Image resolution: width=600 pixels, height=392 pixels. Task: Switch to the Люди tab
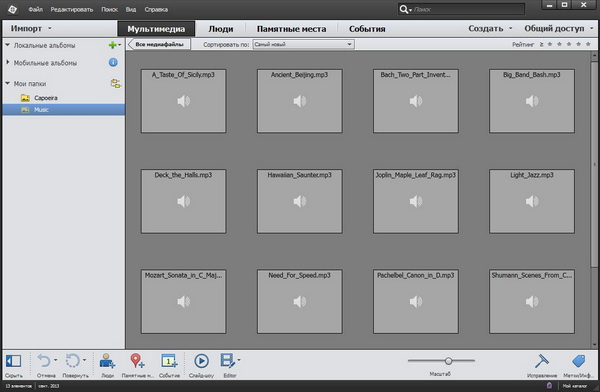(220, 29)
